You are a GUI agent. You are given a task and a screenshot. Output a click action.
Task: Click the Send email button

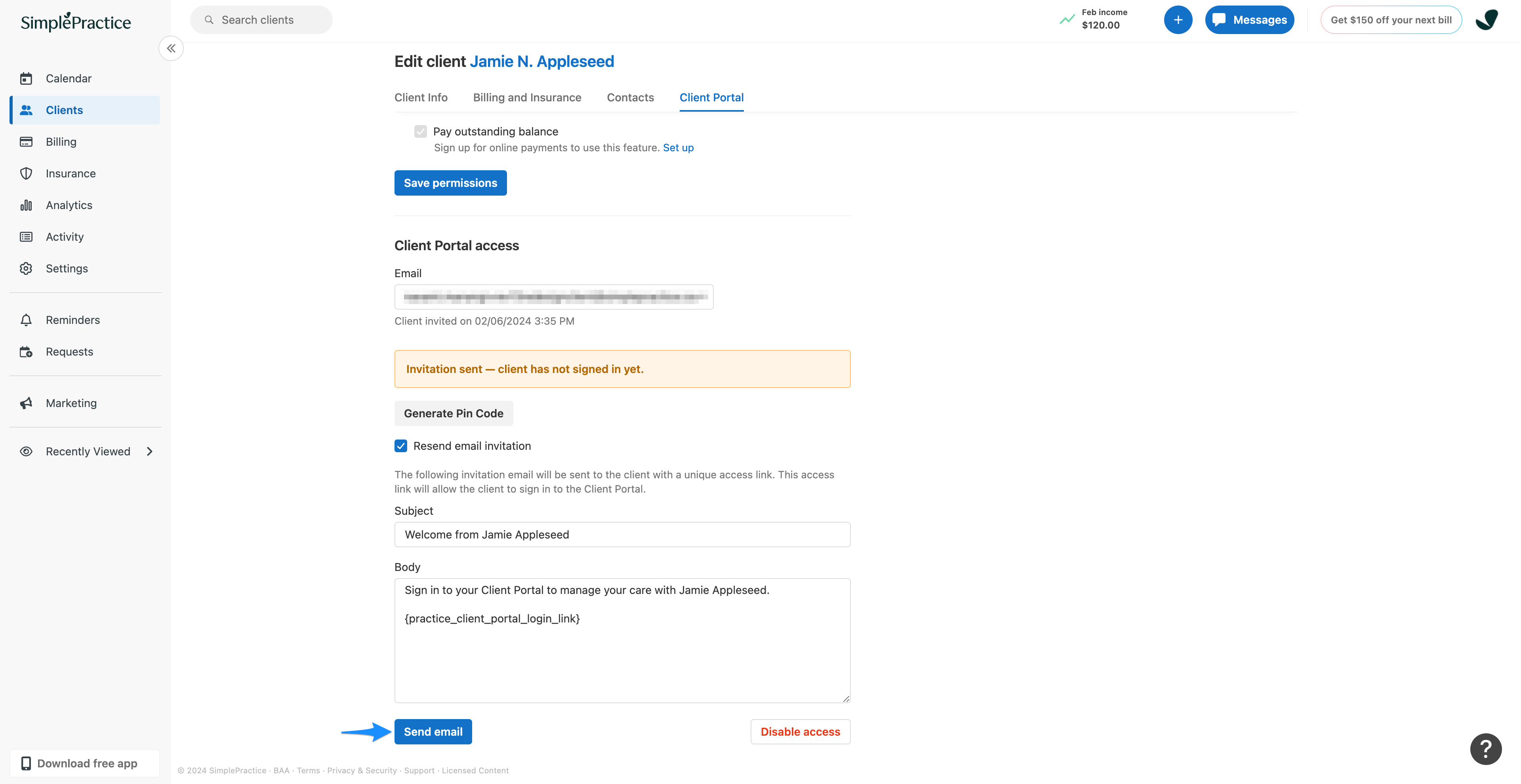[433, 731]
